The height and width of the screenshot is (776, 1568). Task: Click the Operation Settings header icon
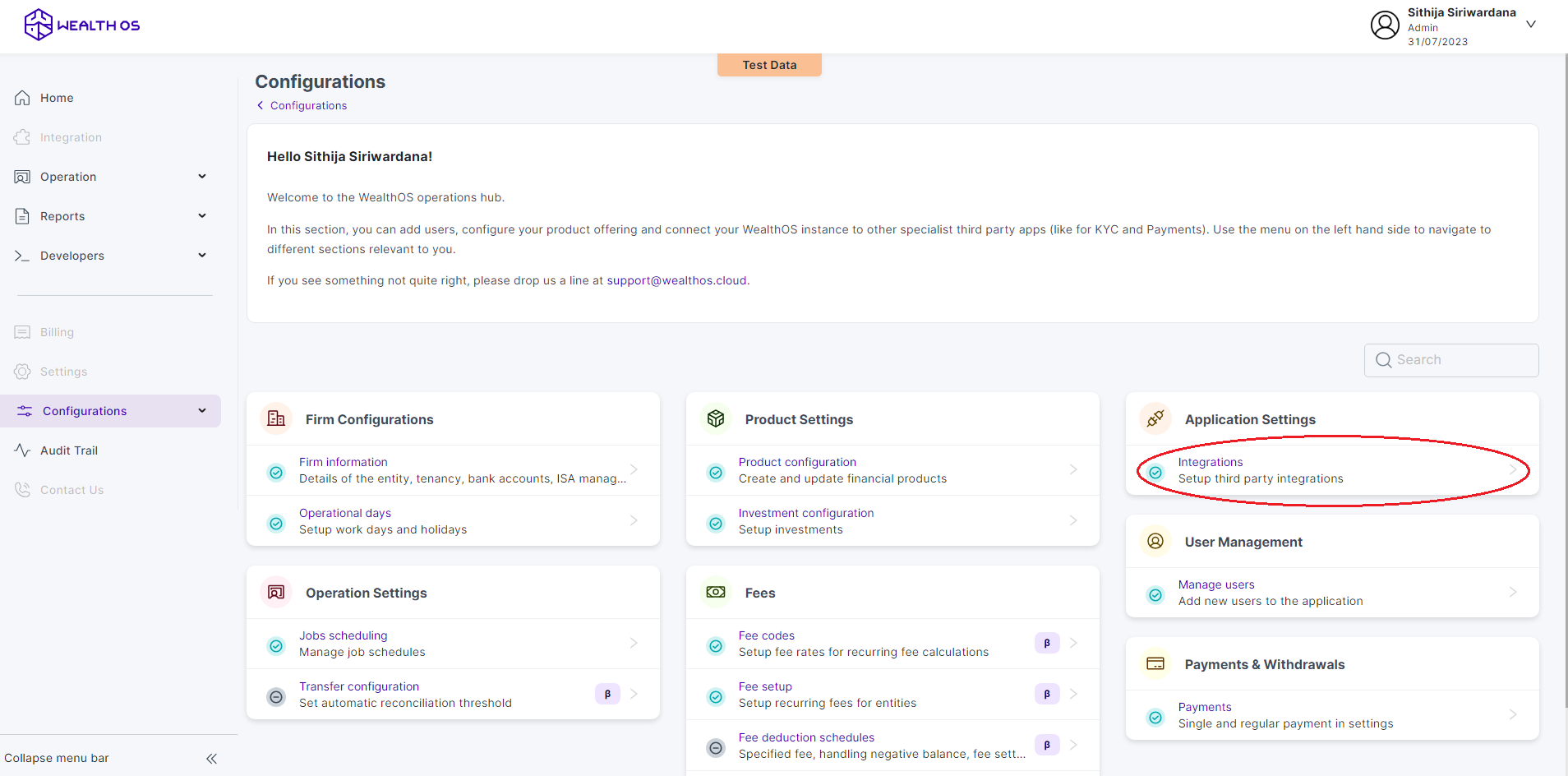pos(276,592)
